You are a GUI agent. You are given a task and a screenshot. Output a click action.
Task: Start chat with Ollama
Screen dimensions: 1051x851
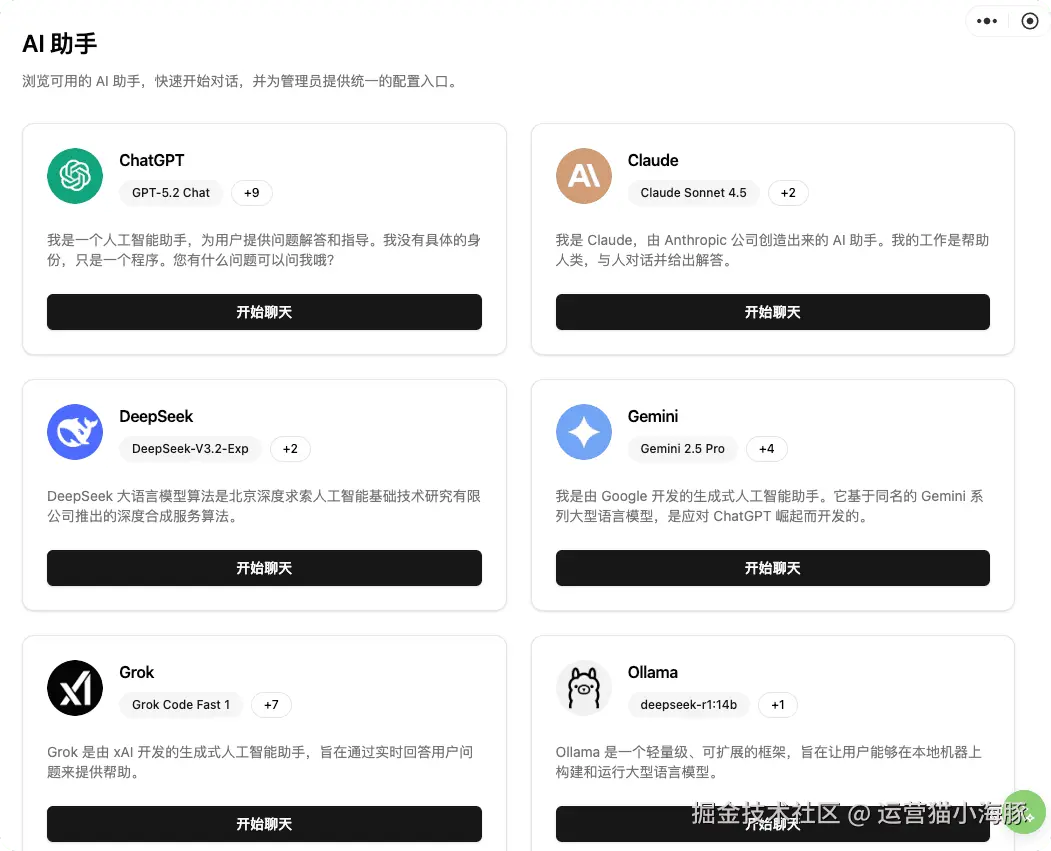point(773,824)
